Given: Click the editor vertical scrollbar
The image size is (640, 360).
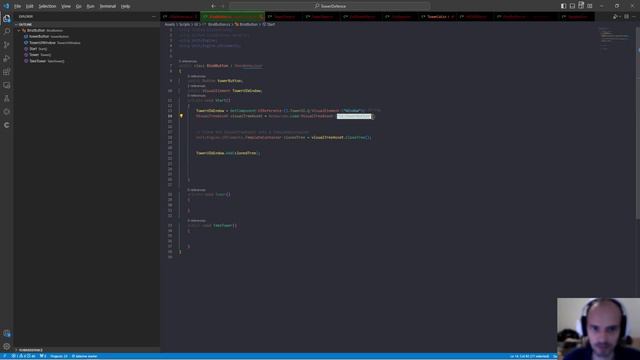Looking at the screenshot, I should point(637,122).
